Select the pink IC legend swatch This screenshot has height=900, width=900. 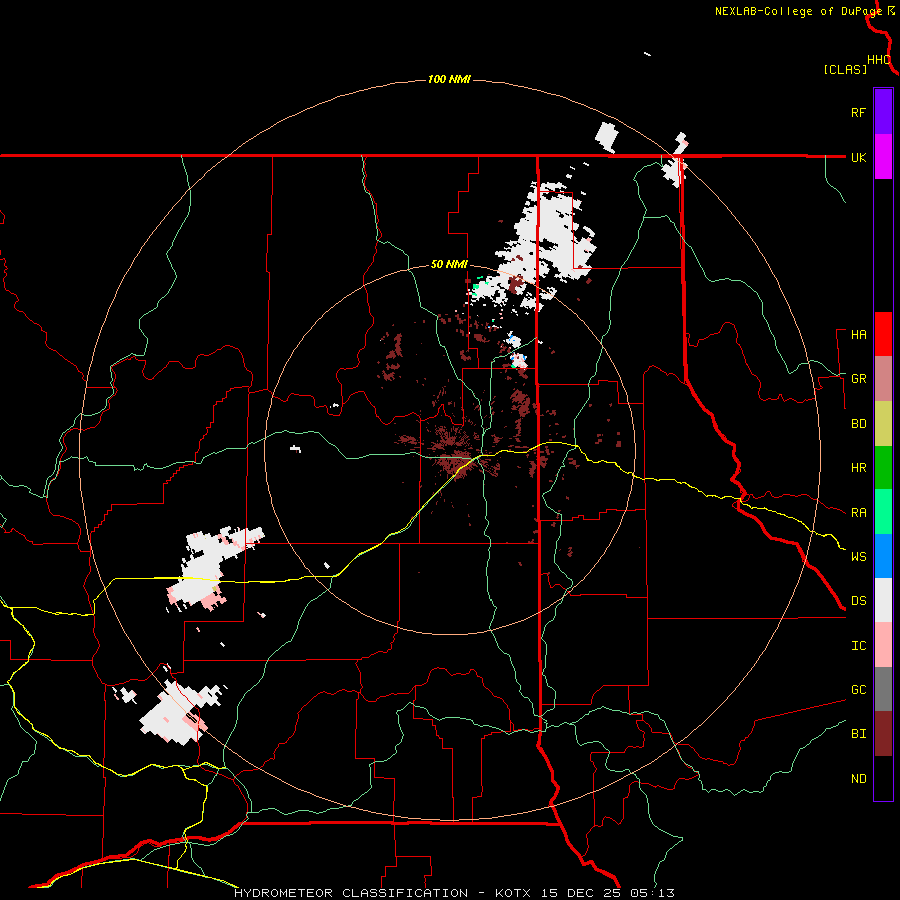[883, 645]
